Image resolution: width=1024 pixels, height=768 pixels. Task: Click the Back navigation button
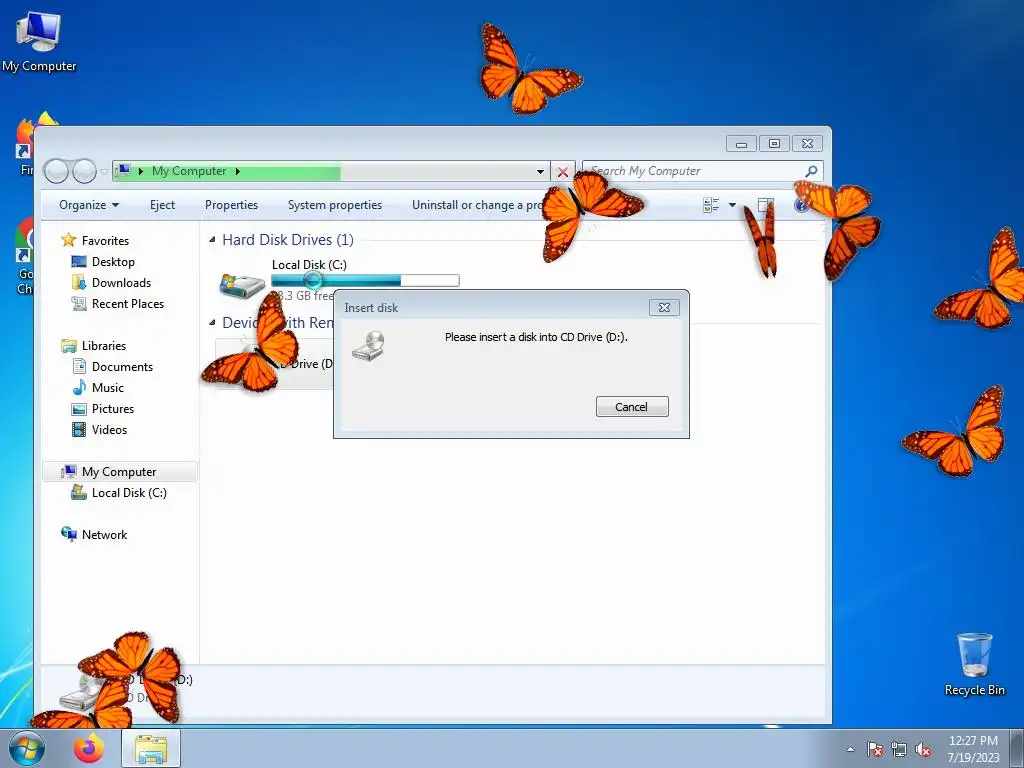tap(57, 171)
